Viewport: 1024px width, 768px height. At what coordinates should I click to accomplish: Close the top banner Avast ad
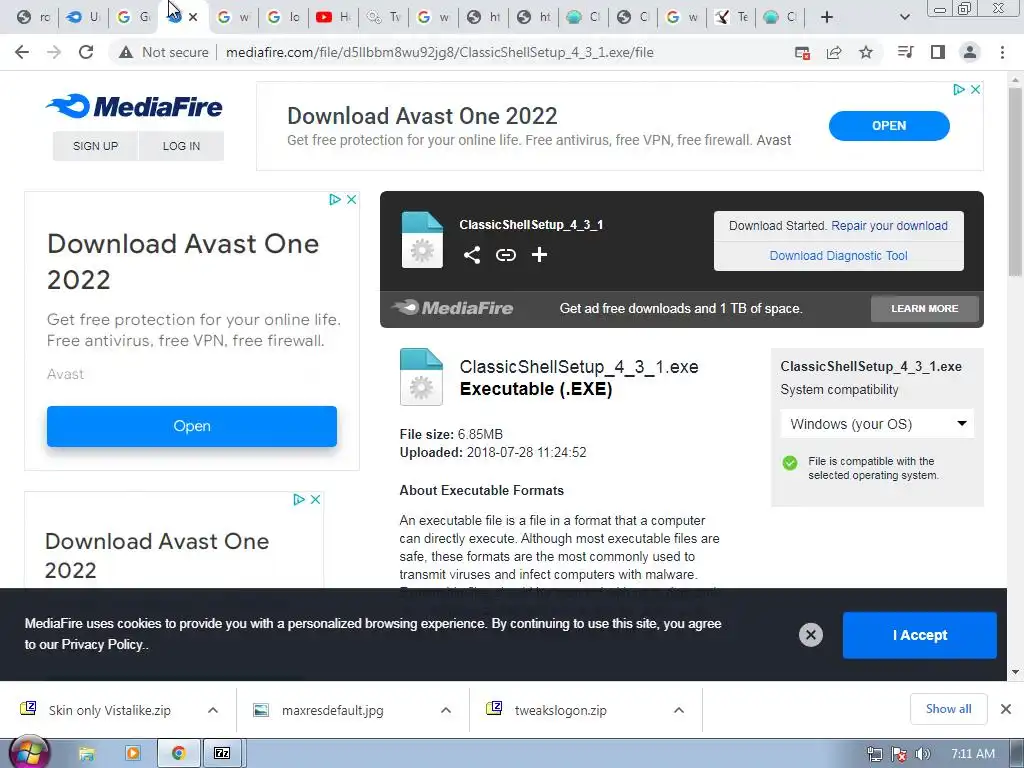(x=975, y=89)
